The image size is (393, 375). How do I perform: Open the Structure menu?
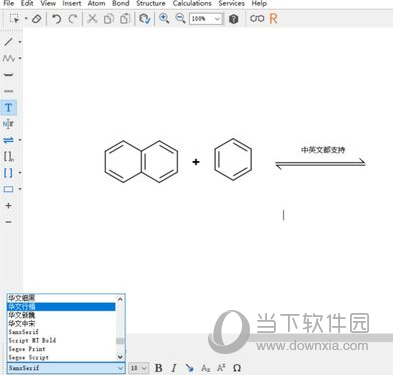pyautogui.click(x=151, y=3)
